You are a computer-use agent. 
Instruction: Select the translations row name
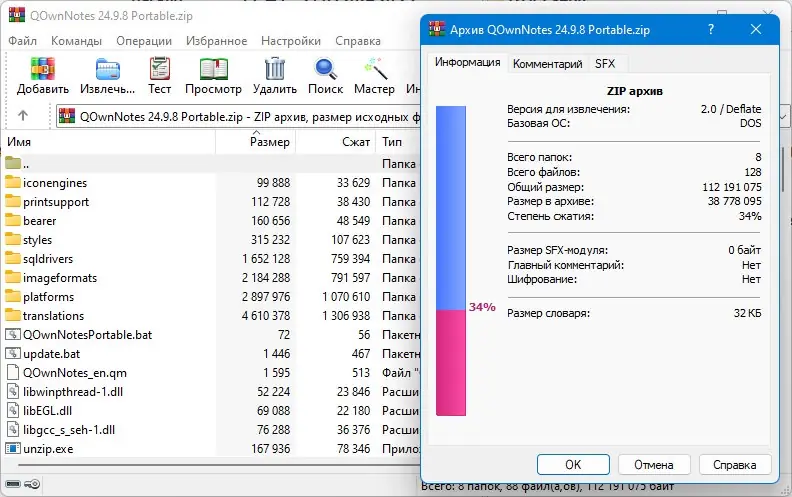(54, 316)
